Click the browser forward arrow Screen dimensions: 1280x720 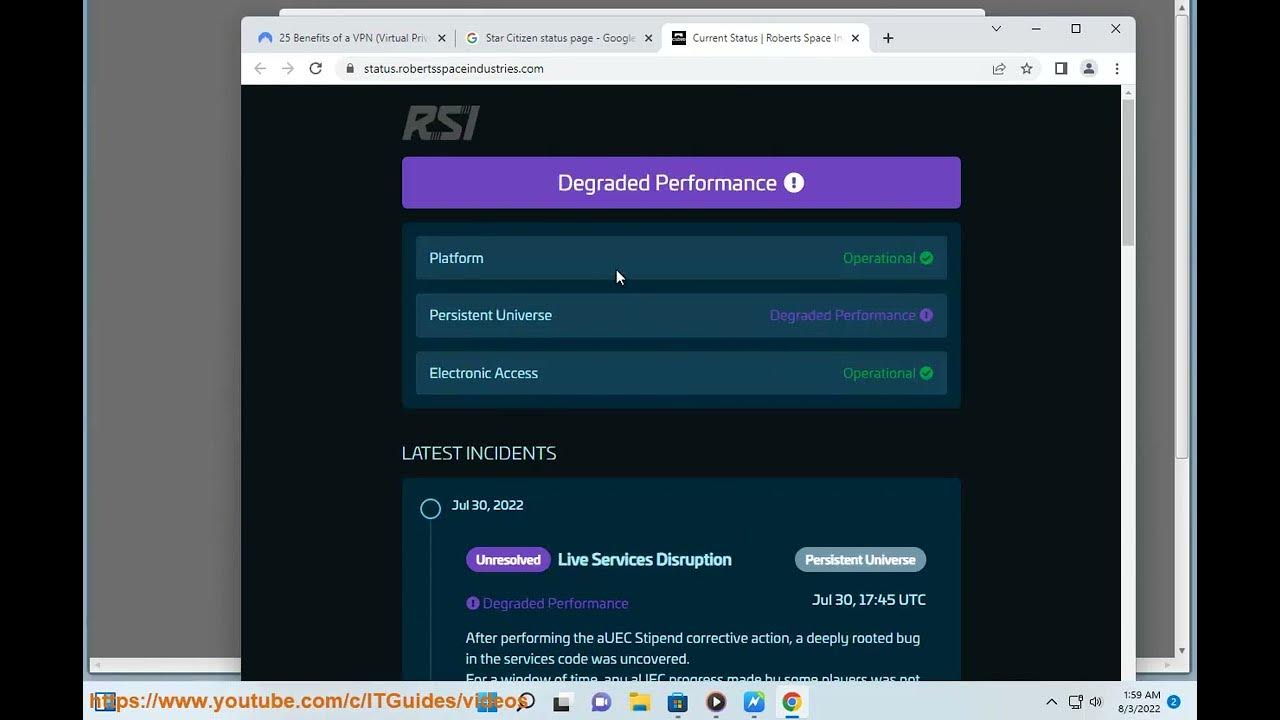[x=288, y=68]
